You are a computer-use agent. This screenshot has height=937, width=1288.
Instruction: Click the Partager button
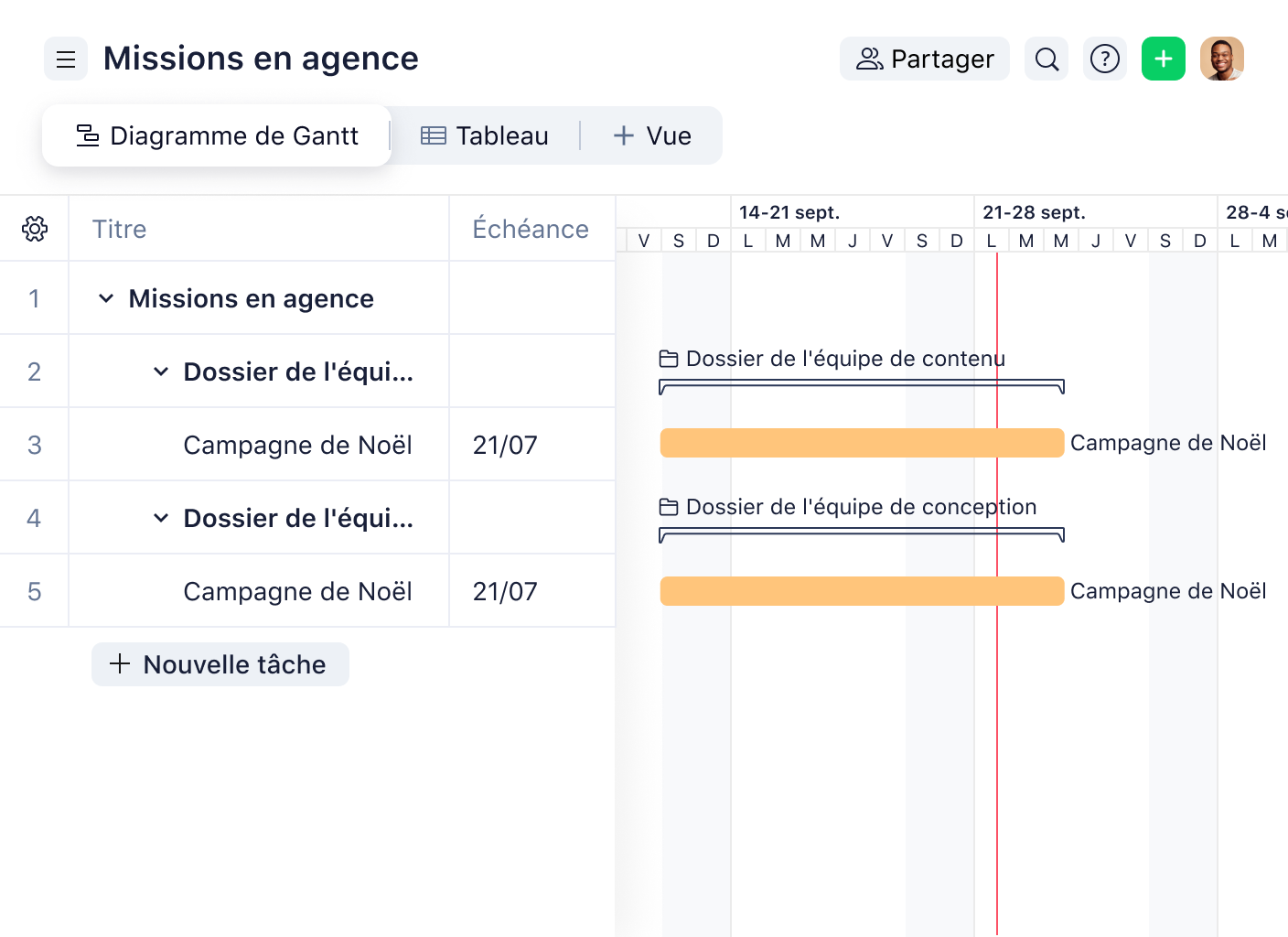(x=924, y=59)
